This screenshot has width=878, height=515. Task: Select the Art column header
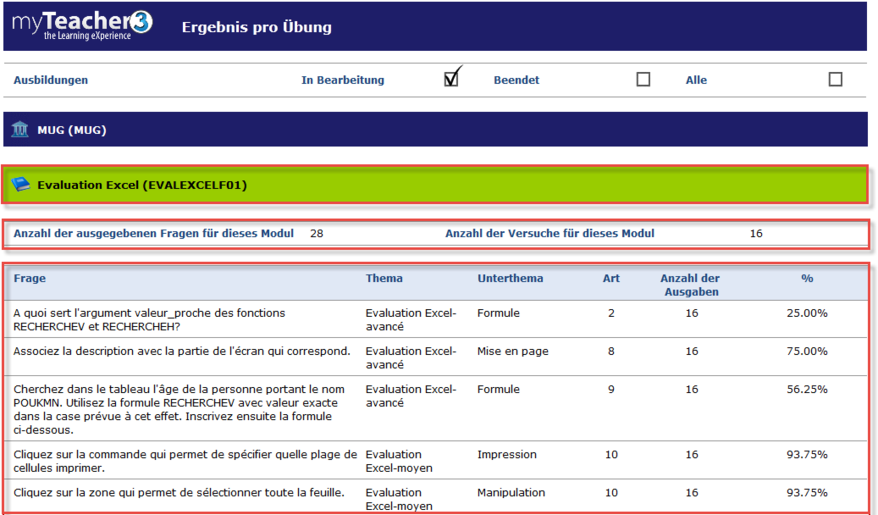[x=610, y=279]
